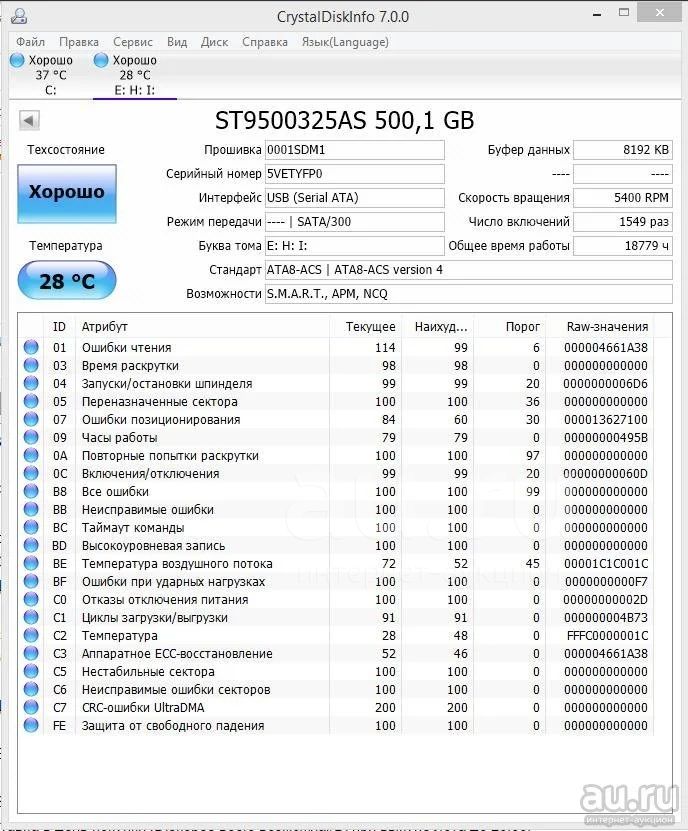Click the interface field USB (Serial ATA)
This screenshot has width=688, height=831.
coord(355,198)
